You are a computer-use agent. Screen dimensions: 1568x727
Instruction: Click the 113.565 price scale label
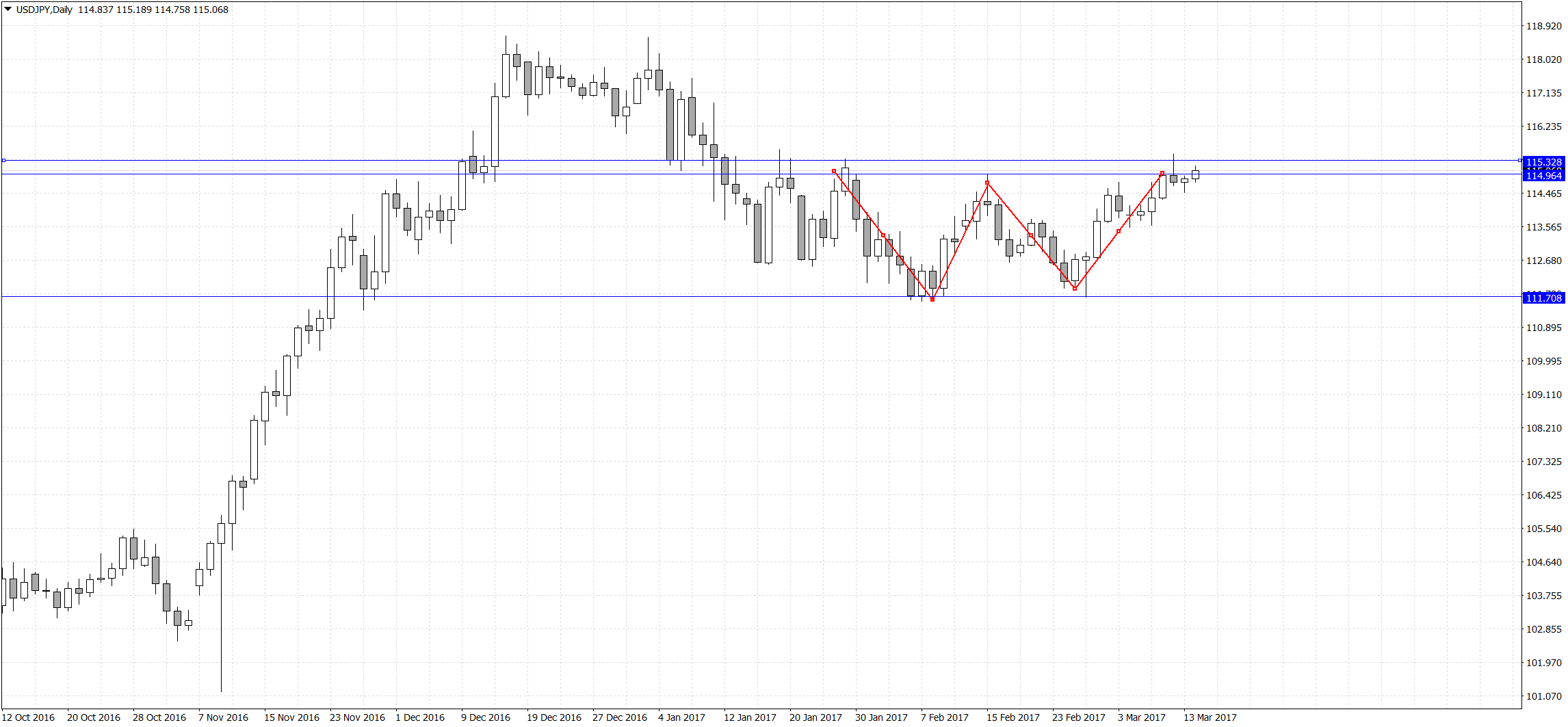1544,227
